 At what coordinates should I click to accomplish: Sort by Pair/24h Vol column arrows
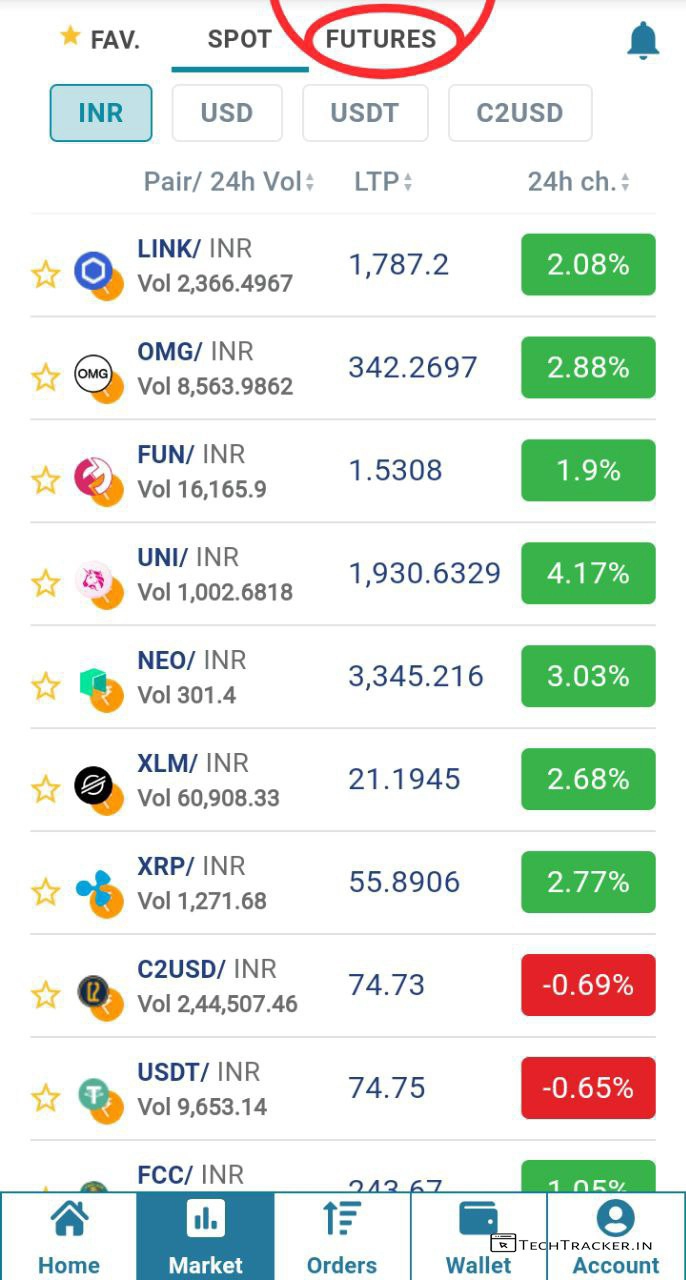coord(310,183)
